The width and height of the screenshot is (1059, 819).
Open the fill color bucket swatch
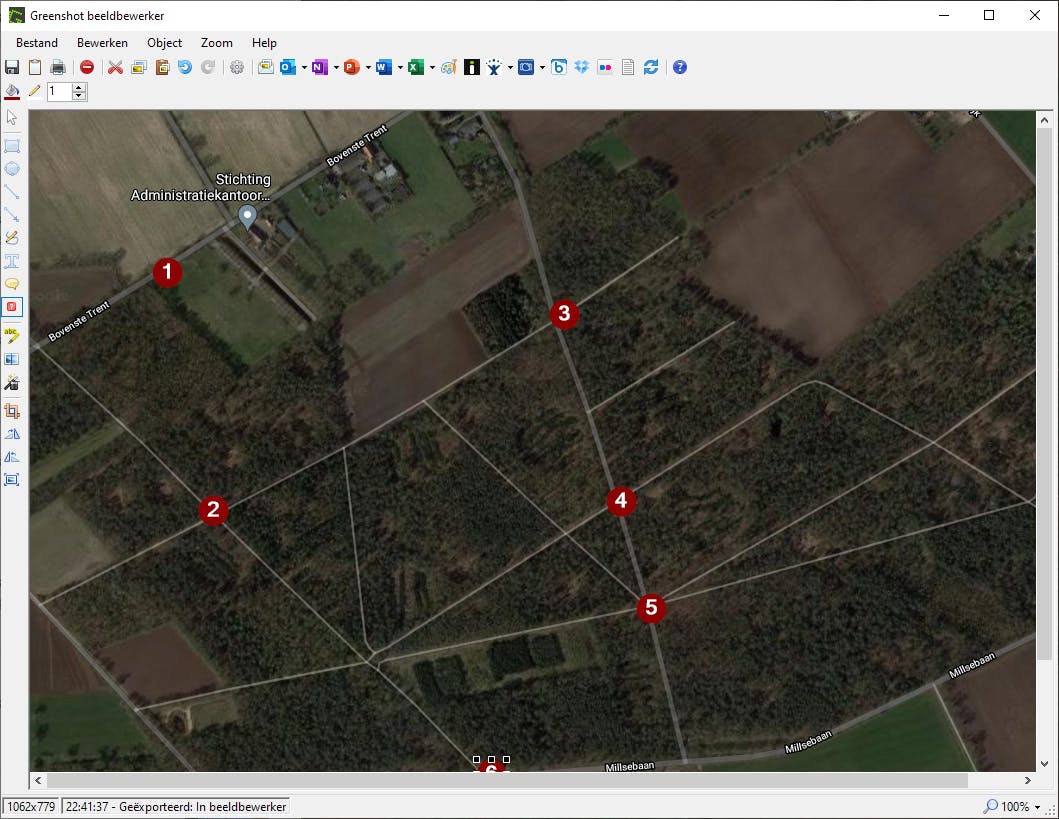(12, 91)
